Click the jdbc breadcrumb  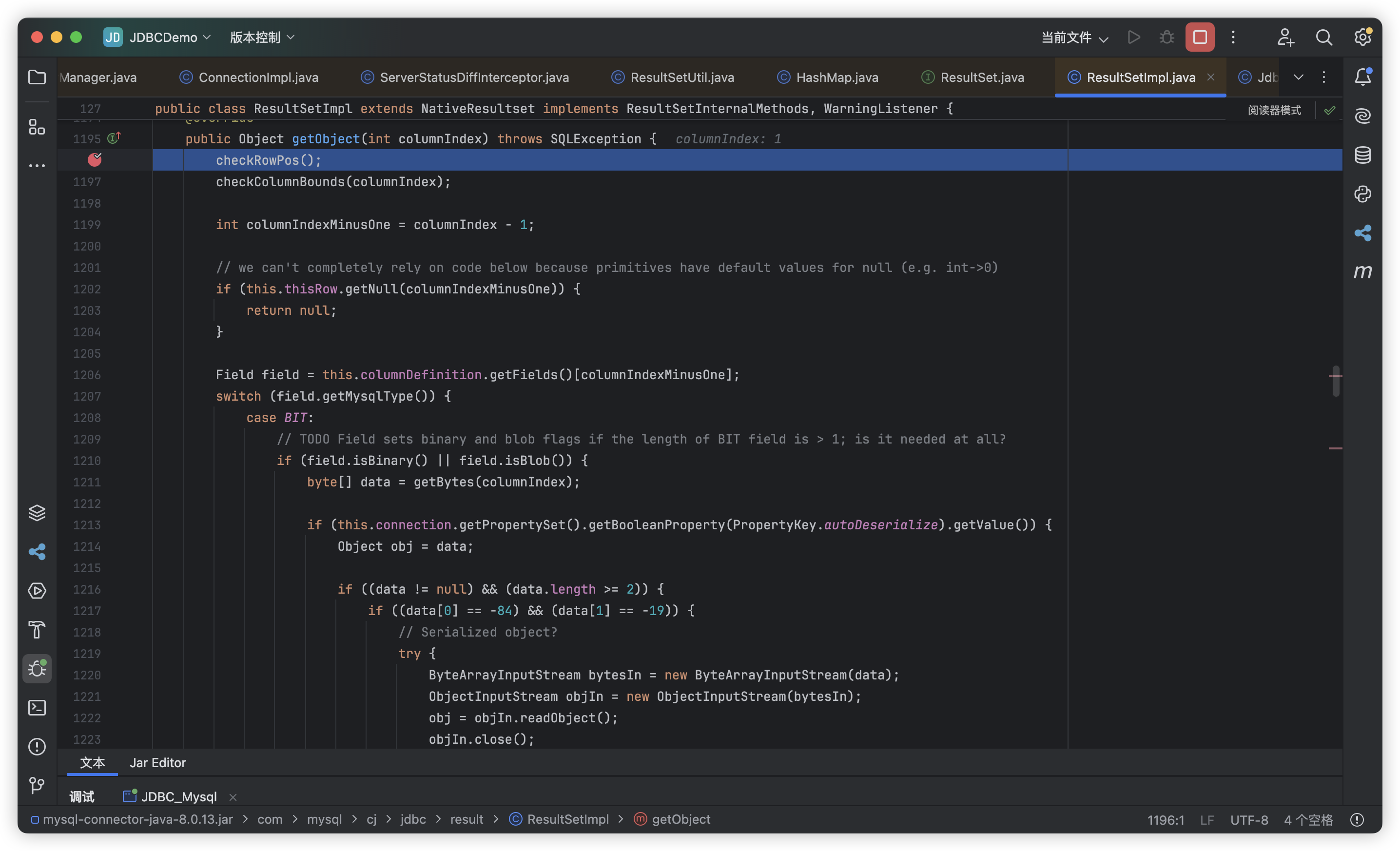tap(413, 819)
